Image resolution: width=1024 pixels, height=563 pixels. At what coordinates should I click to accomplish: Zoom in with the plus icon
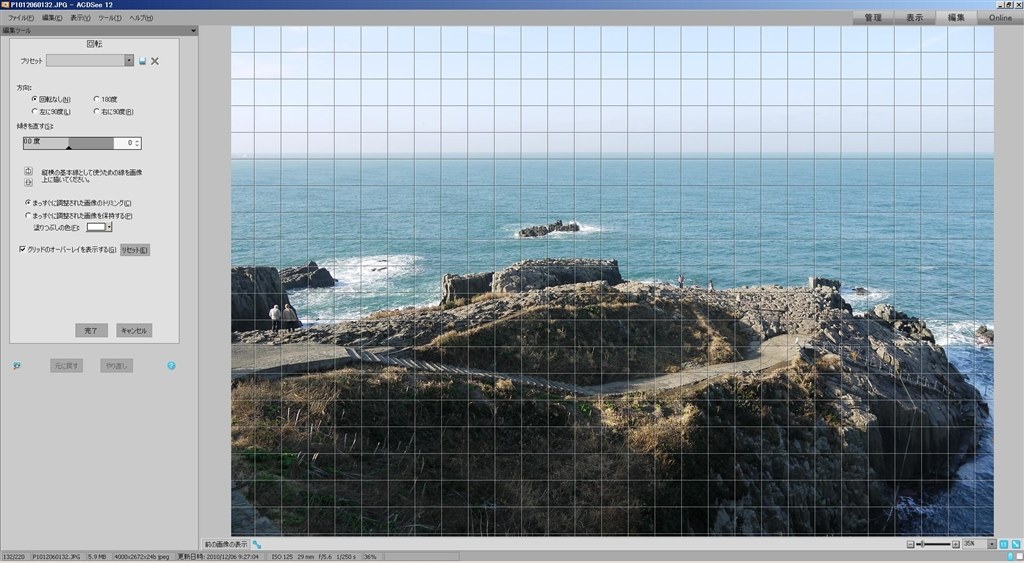coord(955,544)
